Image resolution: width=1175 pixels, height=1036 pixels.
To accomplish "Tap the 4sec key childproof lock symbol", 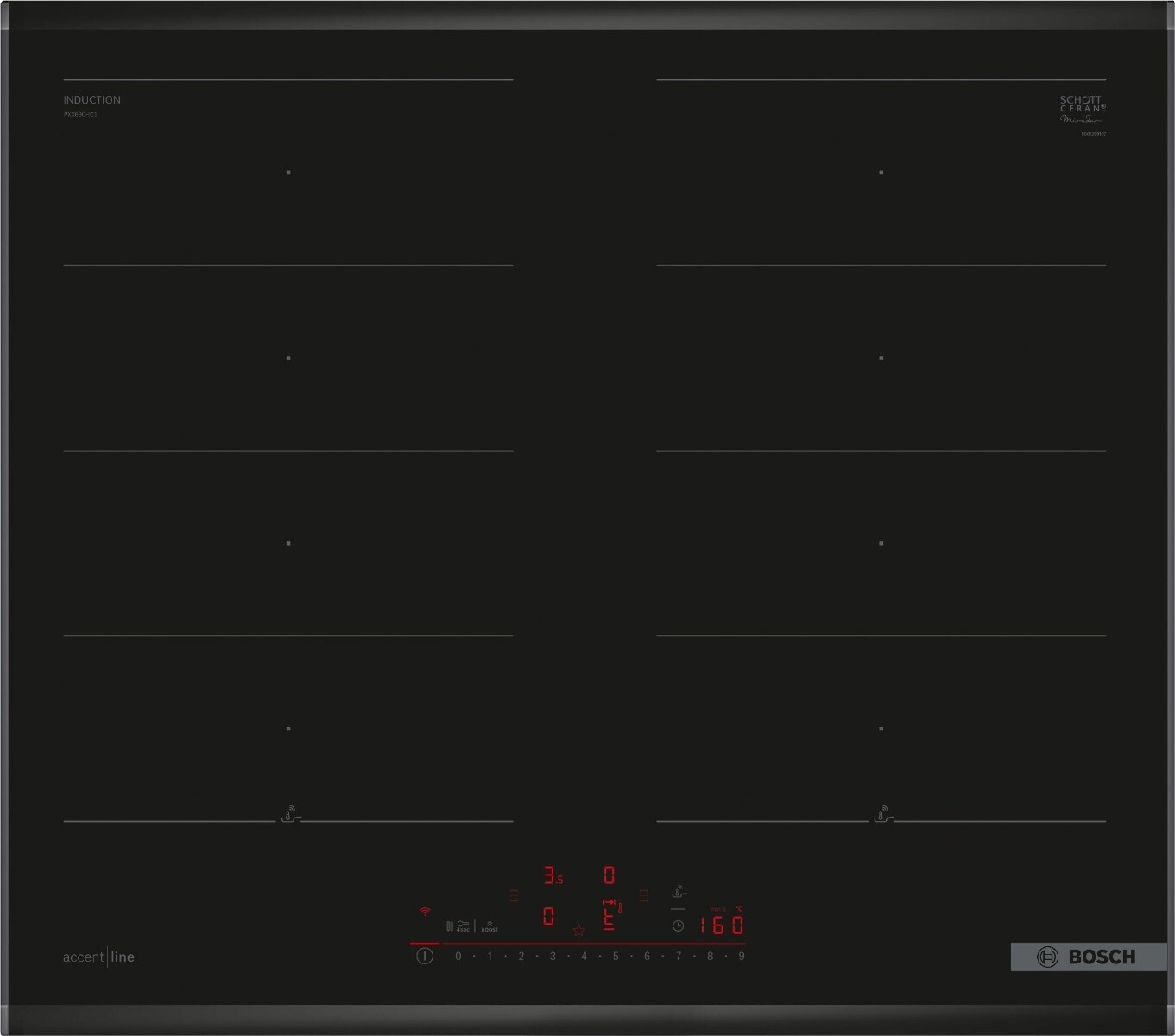I will click(463, 926).
